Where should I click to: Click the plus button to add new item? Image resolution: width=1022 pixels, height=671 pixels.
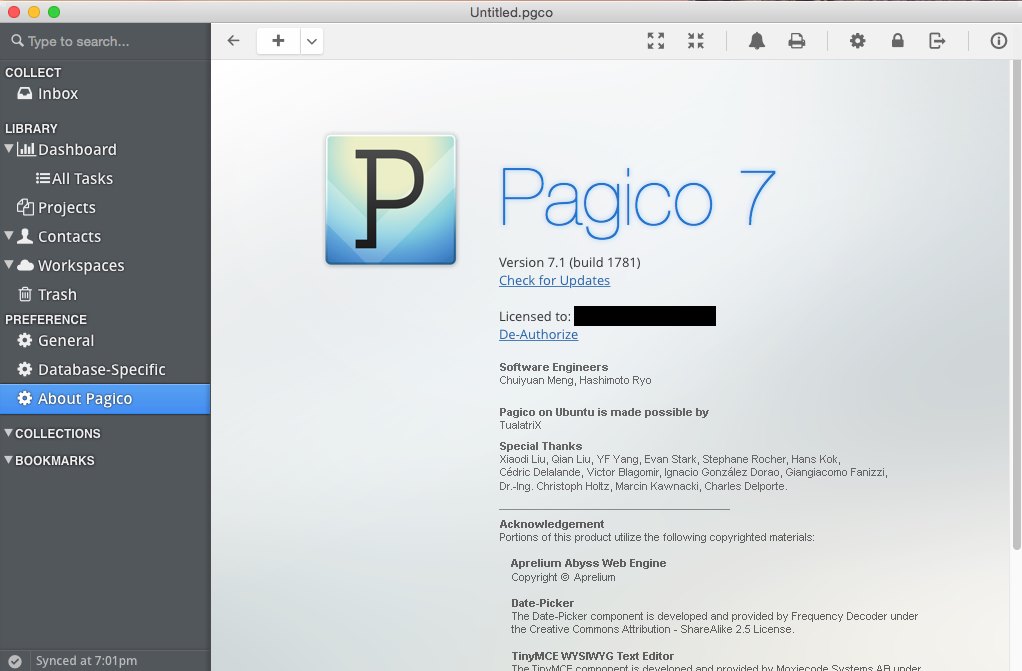278,41
